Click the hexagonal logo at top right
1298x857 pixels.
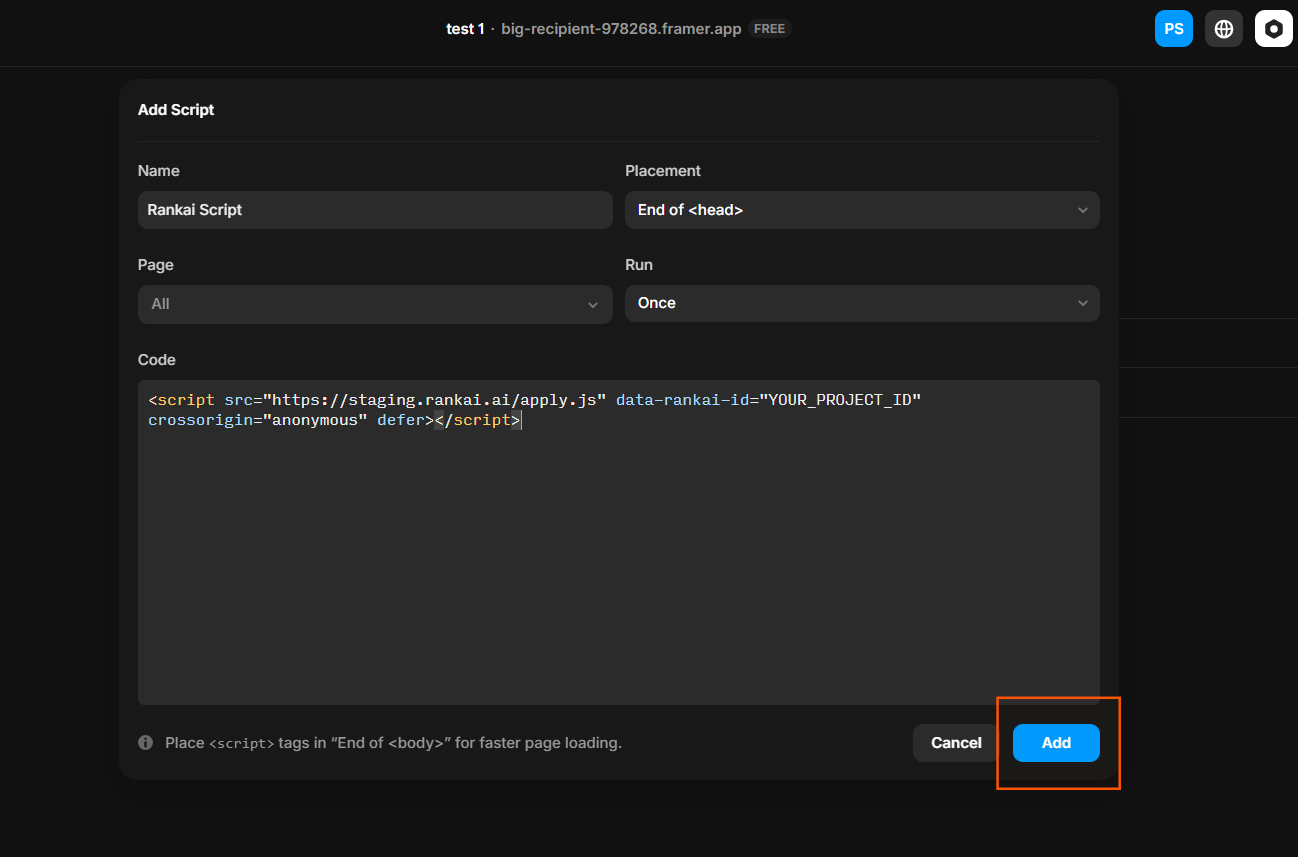1273,28
